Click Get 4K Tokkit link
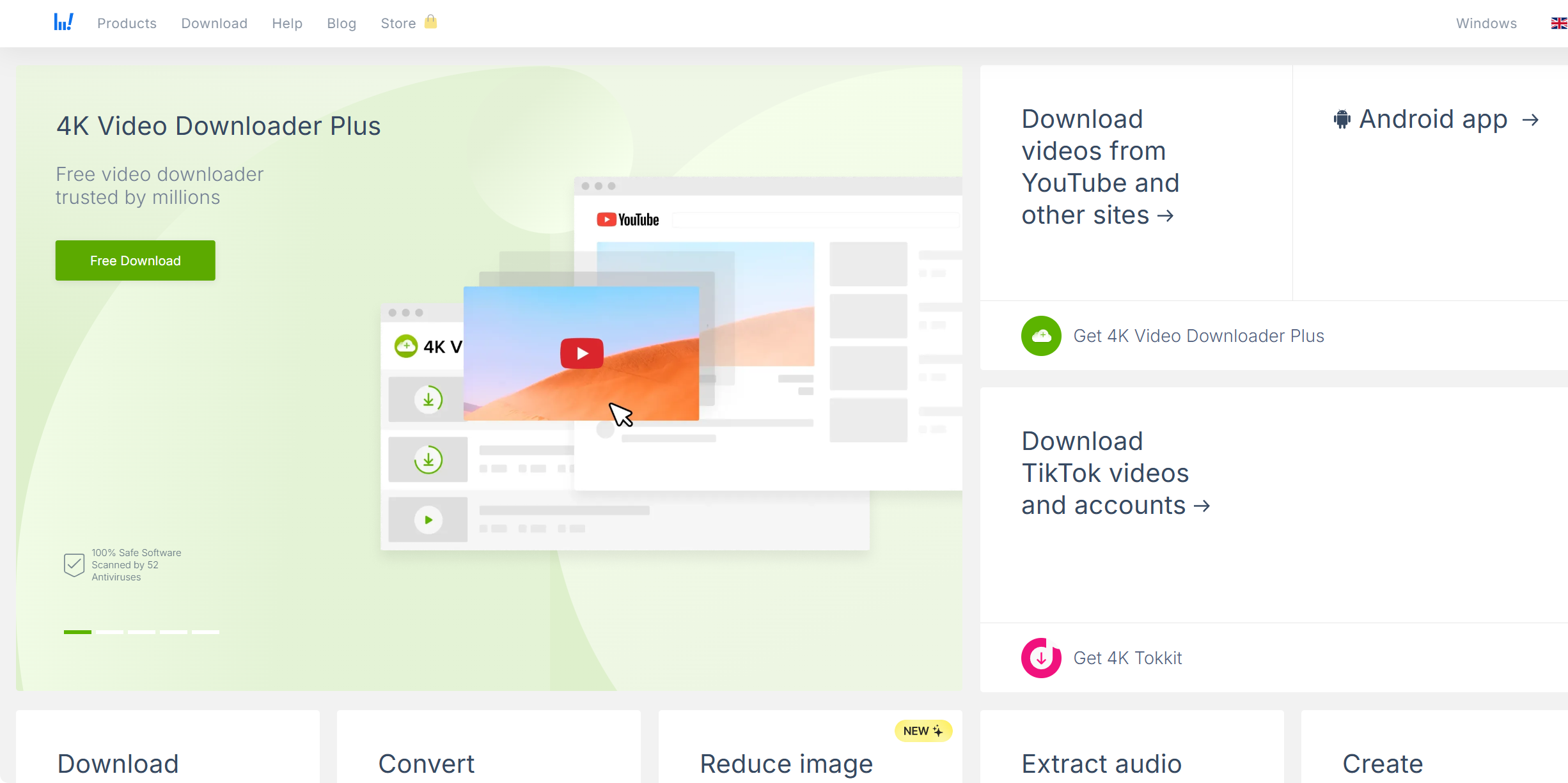 coord(1127,658)
